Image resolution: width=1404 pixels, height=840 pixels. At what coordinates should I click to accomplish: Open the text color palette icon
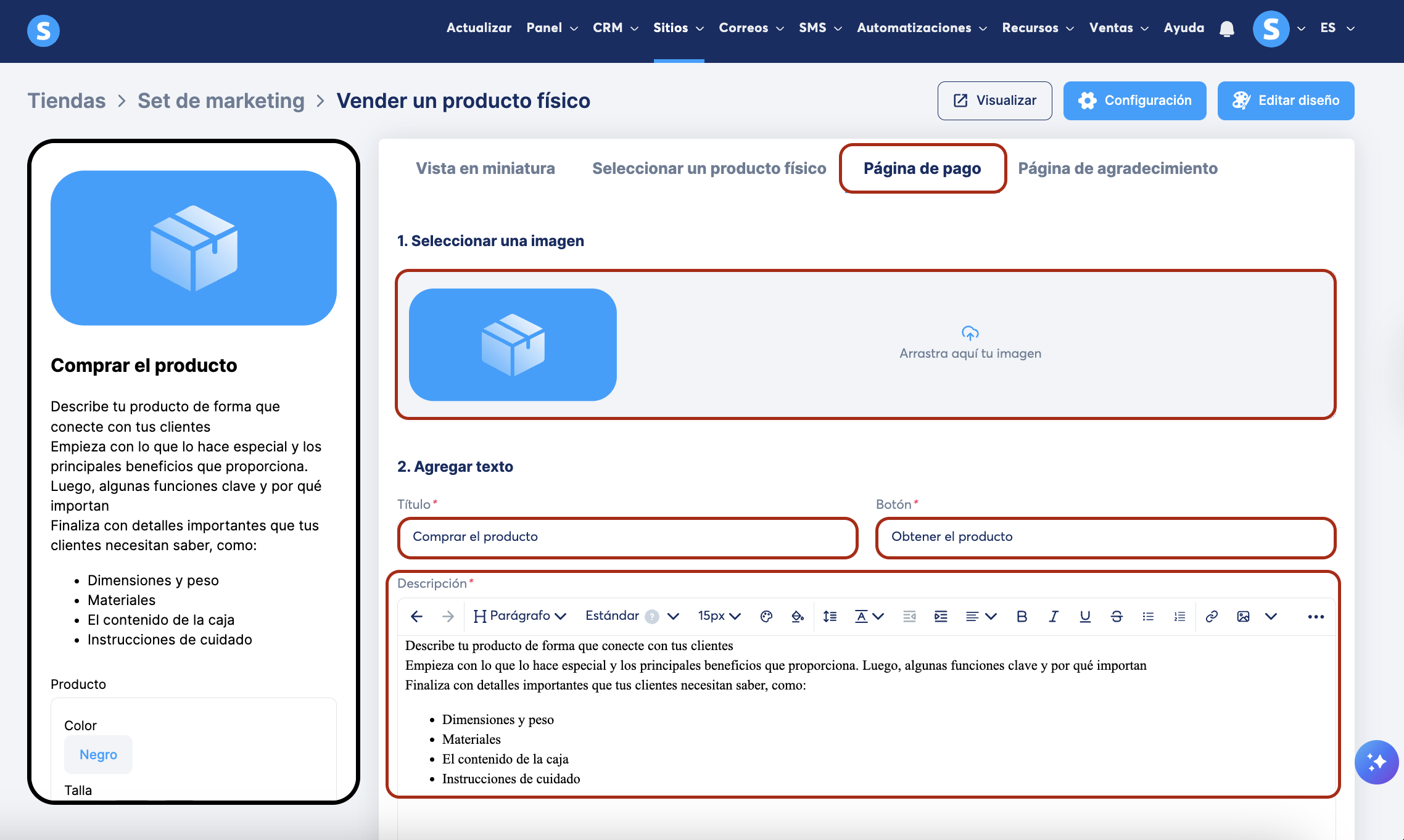(x=766, y=616)
